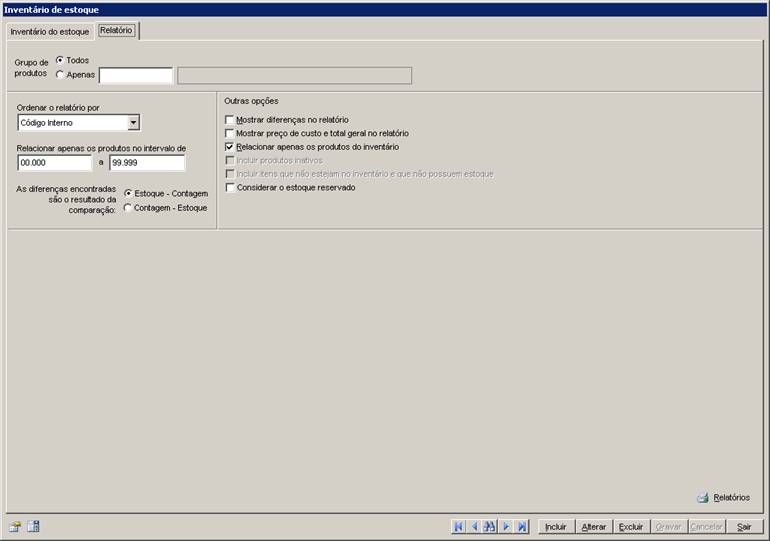This screenshot has width=770, height=541.
Task: Select the Relatório tab
Action: click(116, 30)
